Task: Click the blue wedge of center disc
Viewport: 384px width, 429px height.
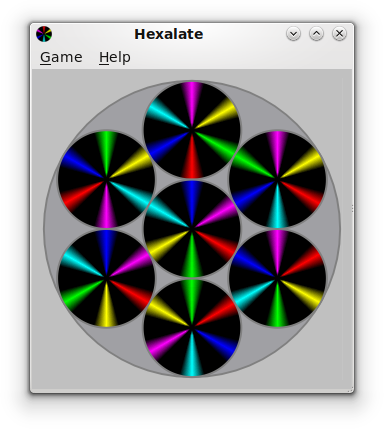Action: point(192,201)
